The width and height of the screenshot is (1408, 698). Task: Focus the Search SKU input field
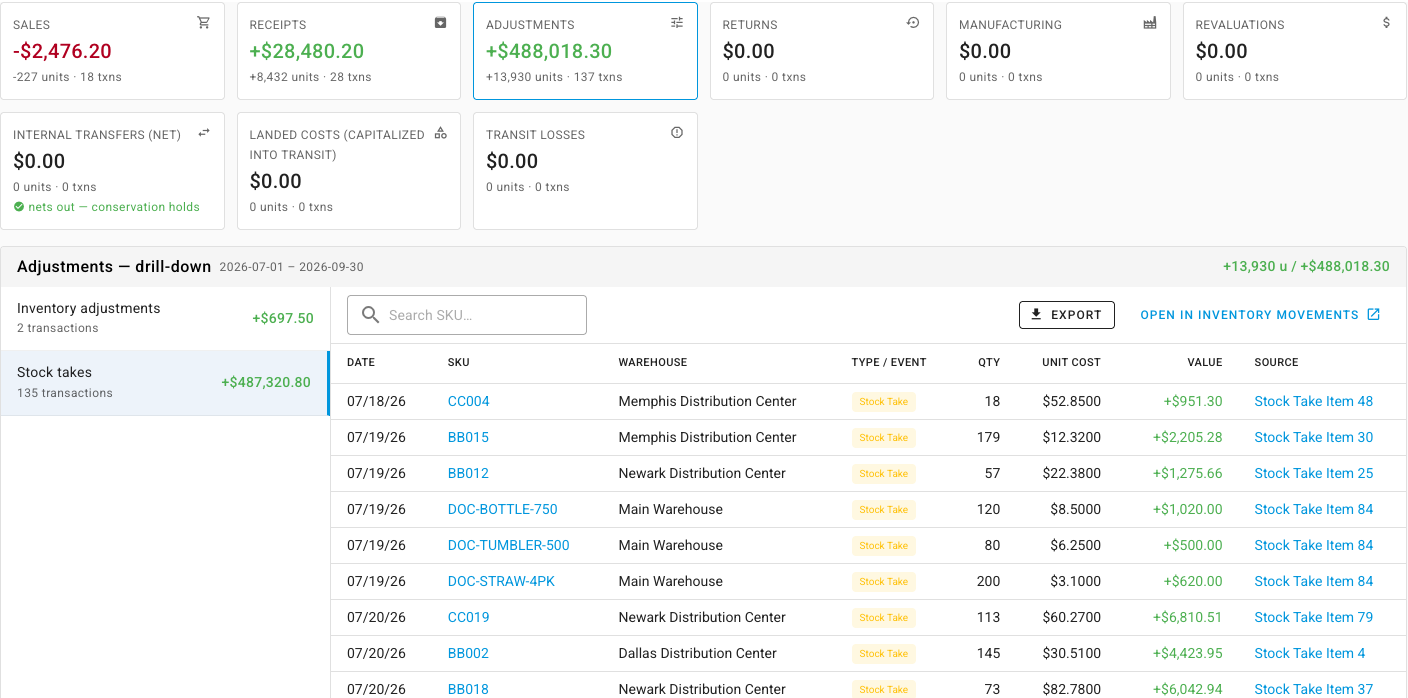[467, 315]
